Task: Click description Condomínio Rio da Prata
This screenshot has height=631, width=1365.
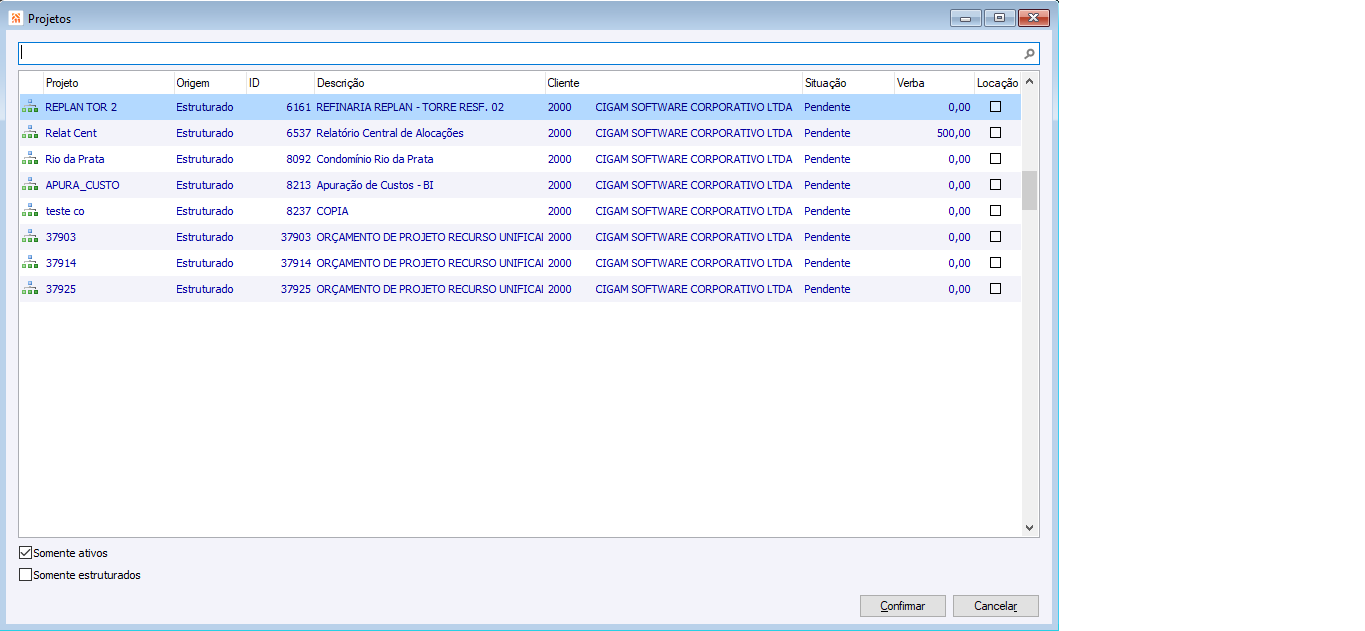Action: (375, 159)
